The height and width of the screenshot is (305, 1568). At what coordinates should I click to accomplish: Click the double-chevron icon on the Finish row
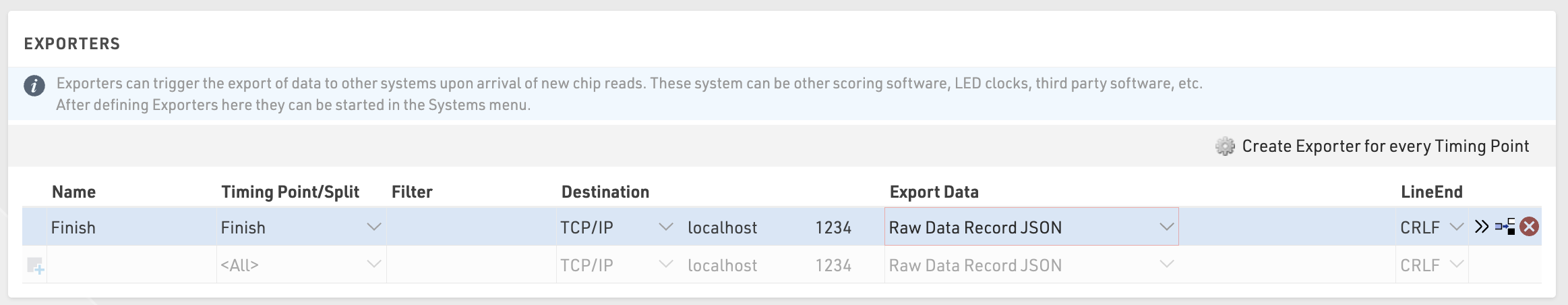1481,227
